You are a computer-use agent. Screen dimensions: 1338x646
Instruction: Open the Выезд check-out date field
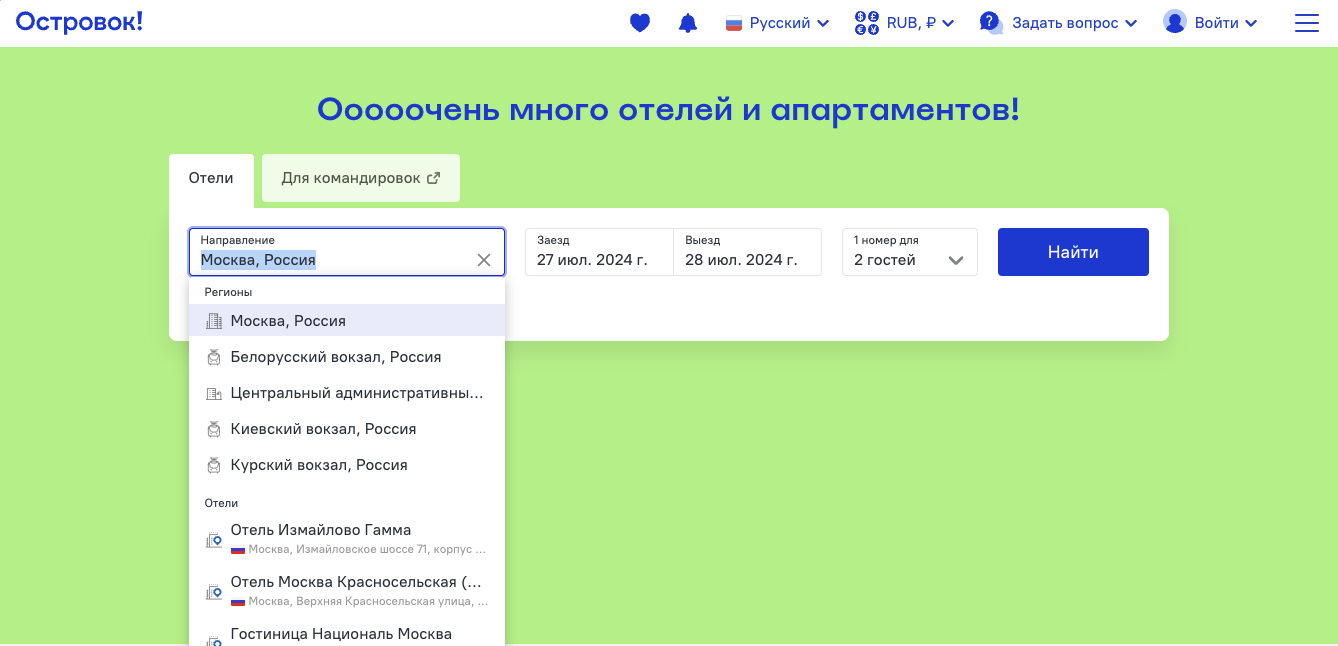(x=747, y=252)
